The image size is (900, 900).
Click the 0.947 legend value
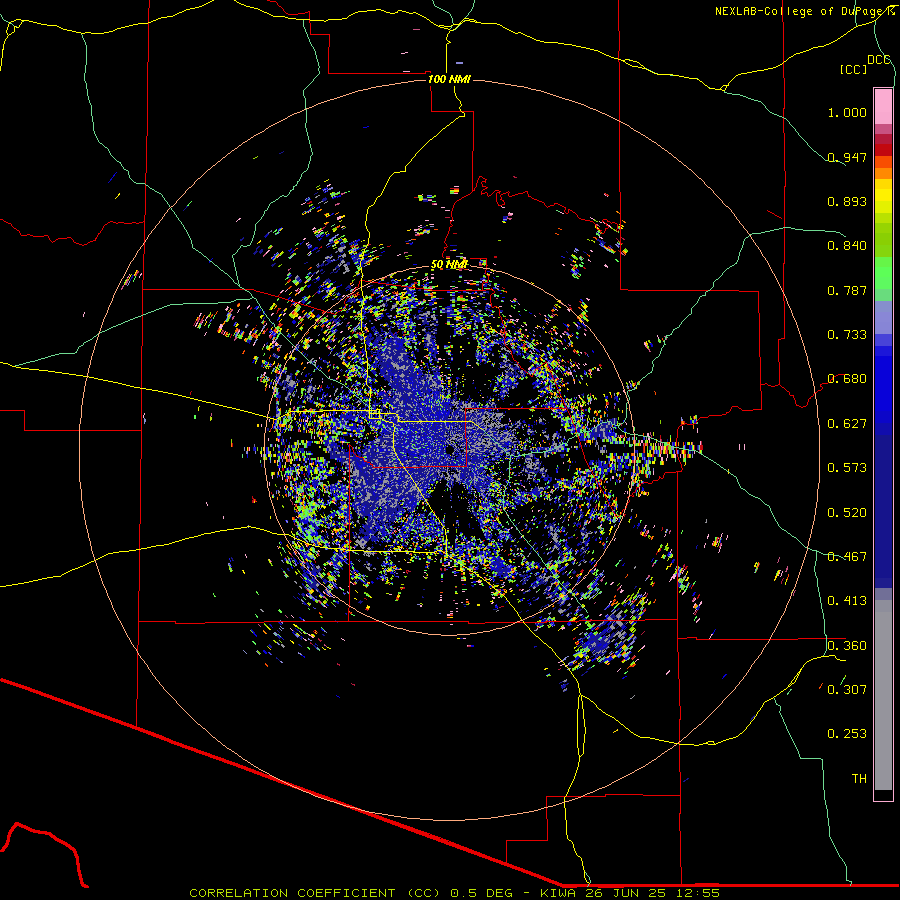point(847,157)
